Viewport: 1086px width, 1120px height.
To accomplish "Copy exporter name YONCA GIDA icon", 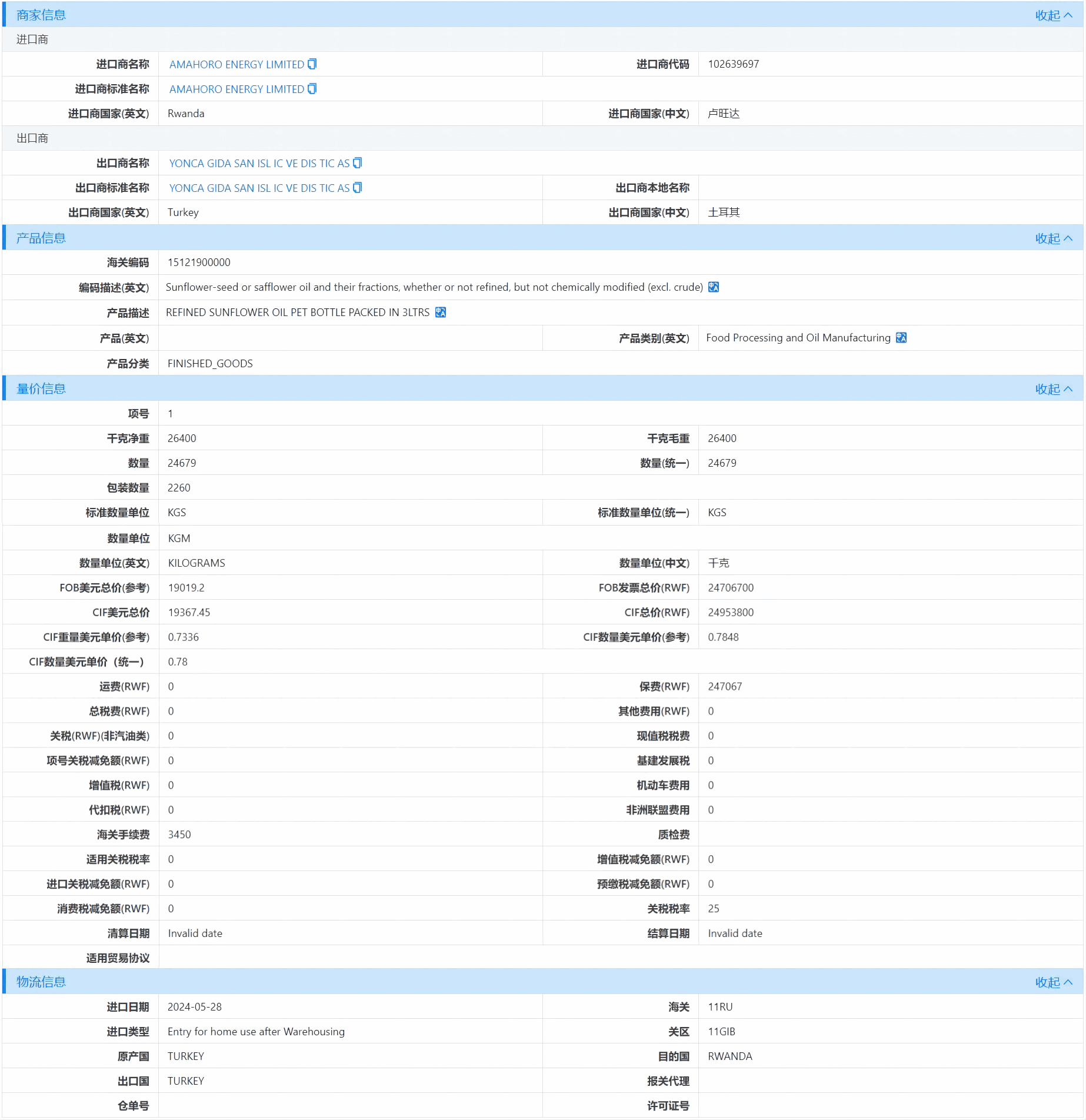I will [358, 163].
